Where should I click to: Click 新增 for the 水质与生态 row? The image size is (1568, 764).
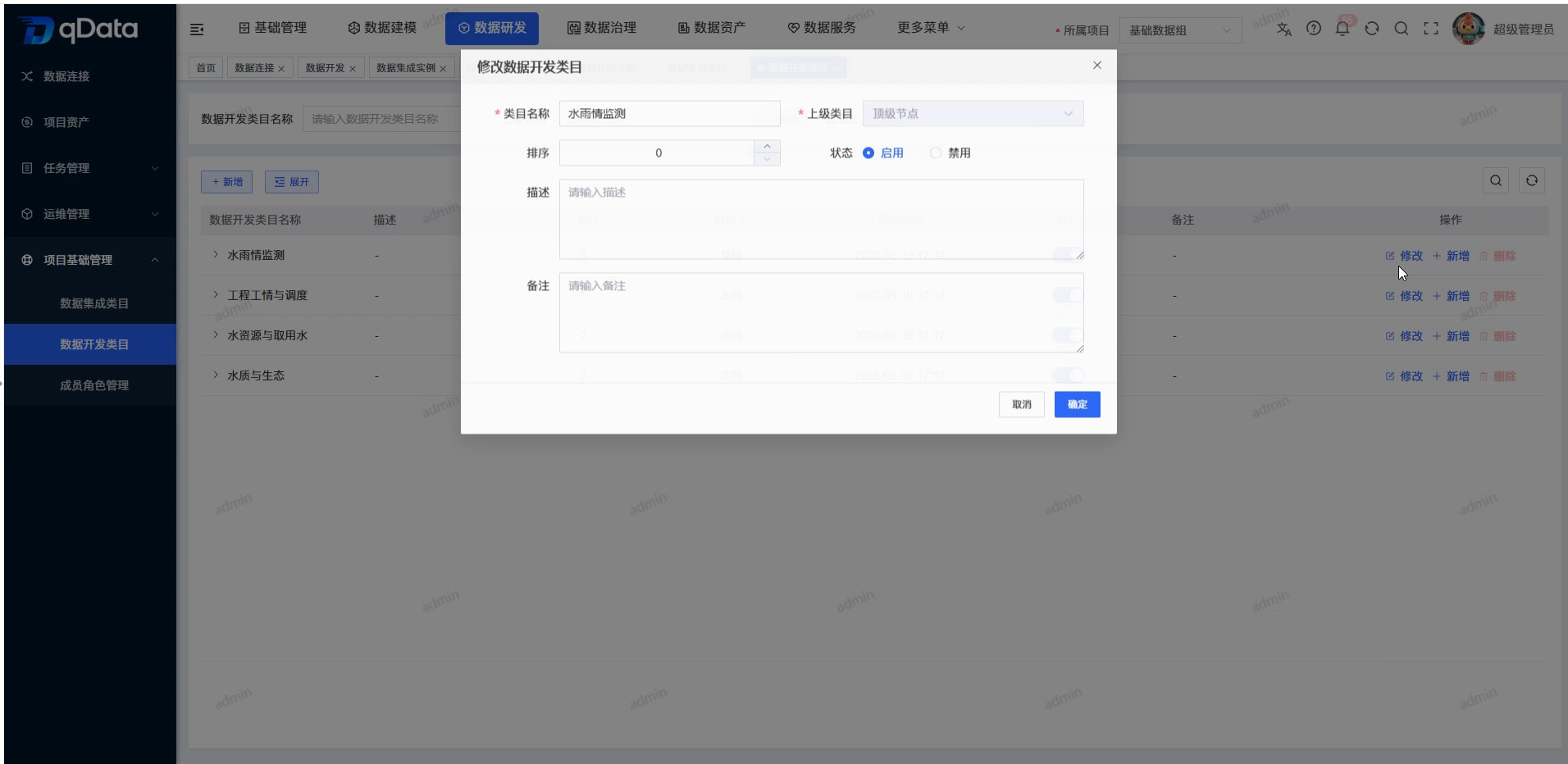[1451, 376]
